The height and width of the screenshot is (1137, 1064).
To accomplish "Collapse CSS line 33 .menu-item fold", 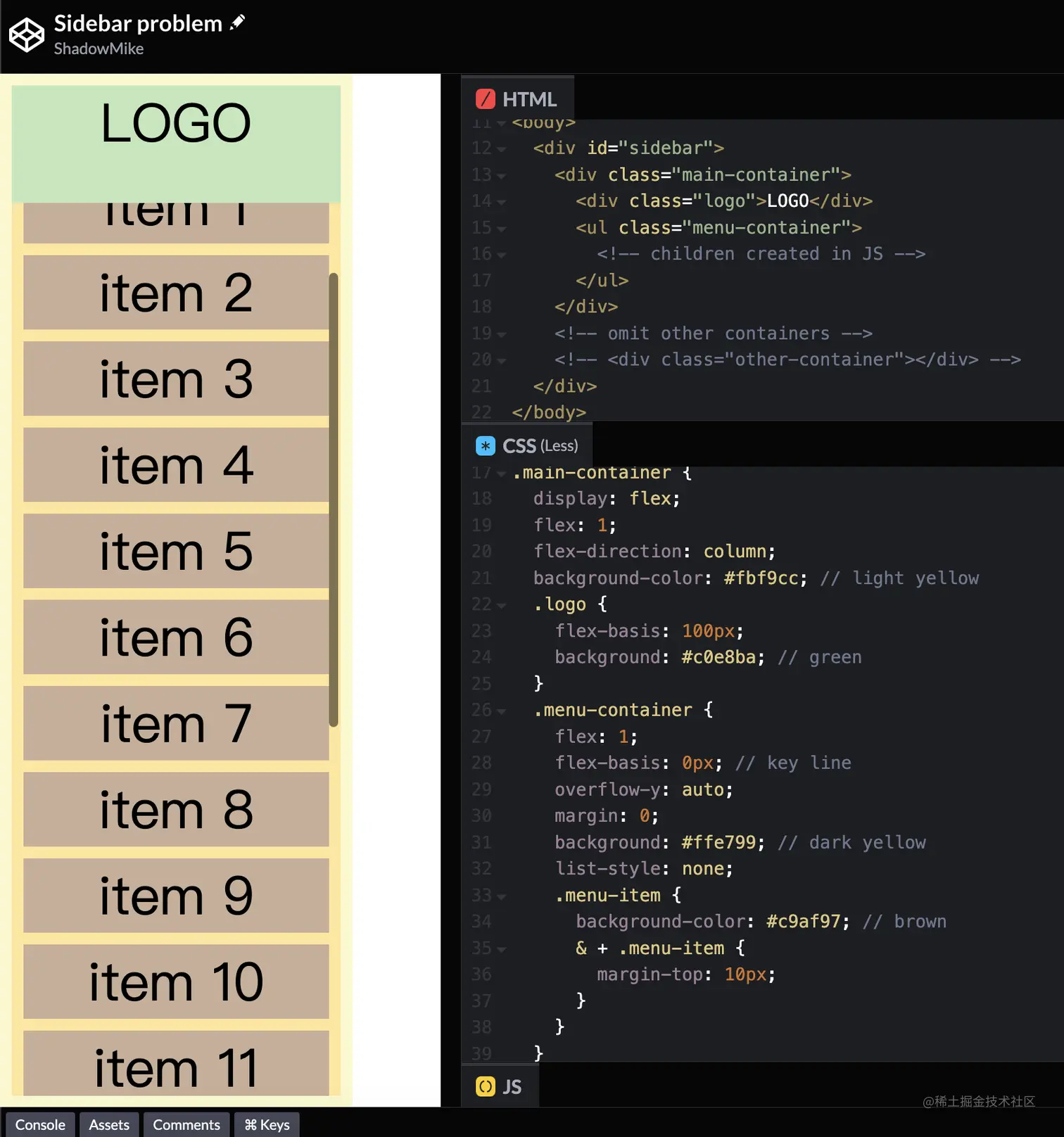I will tap(502, 896).
